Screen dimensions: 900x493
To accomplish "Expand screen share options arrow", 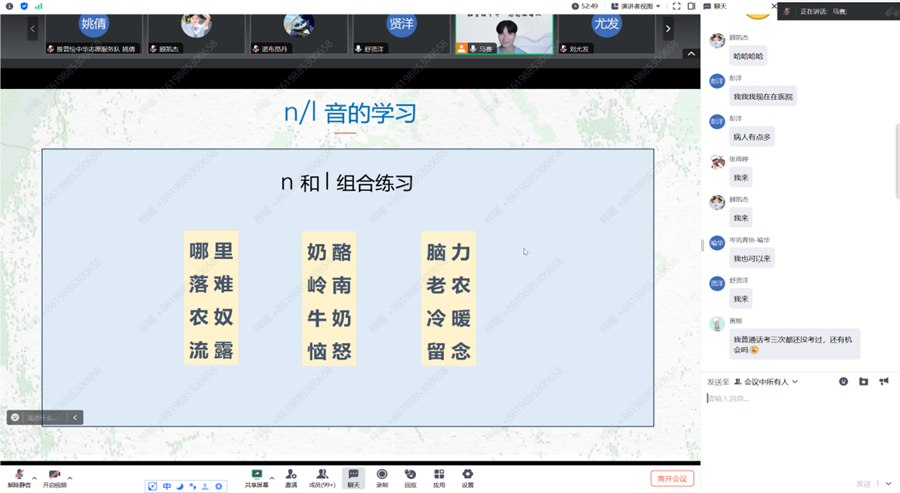I will pos(272,478).
